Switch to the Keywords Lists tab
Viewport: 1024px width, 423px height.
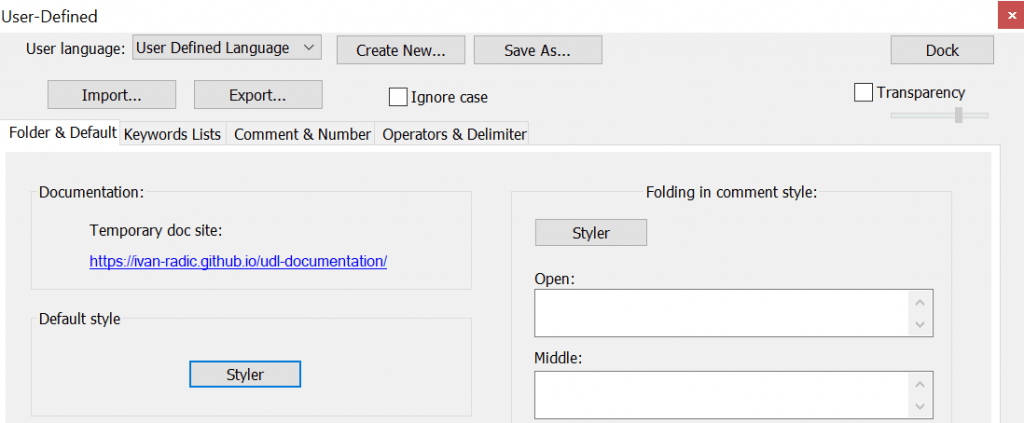click(172, 134)
